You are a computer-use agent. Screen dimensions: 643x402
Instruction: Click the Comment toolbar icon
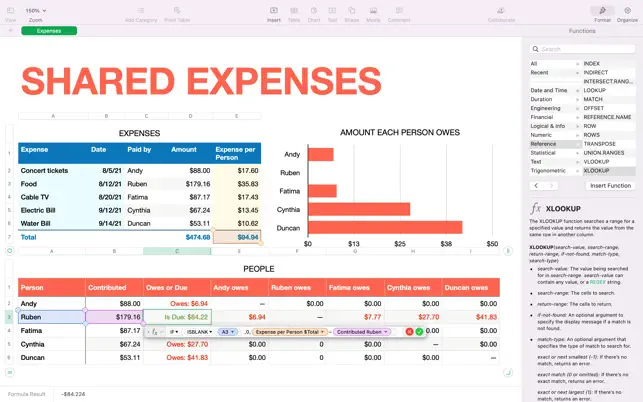[x=399, y=14]
